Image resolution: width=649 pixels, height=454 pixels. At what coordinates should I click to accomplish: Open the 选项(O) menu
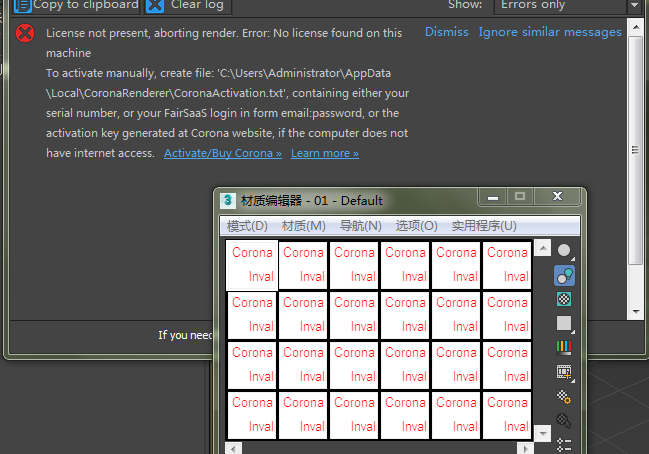click(416, 226)
